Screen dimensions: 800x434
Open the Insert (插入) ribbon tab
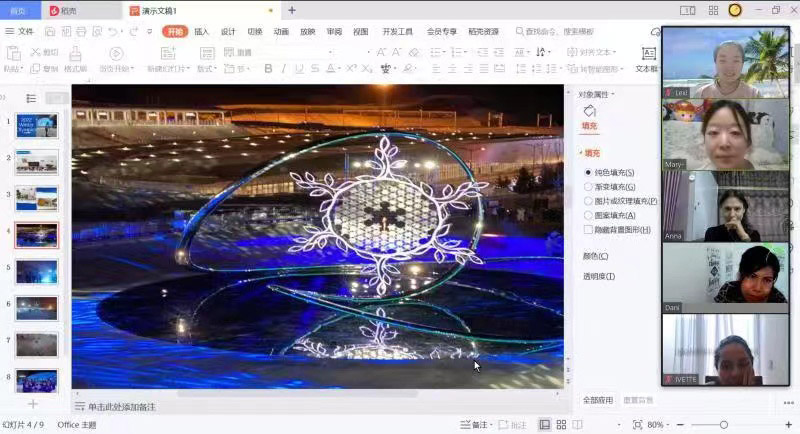coord(202,31)
